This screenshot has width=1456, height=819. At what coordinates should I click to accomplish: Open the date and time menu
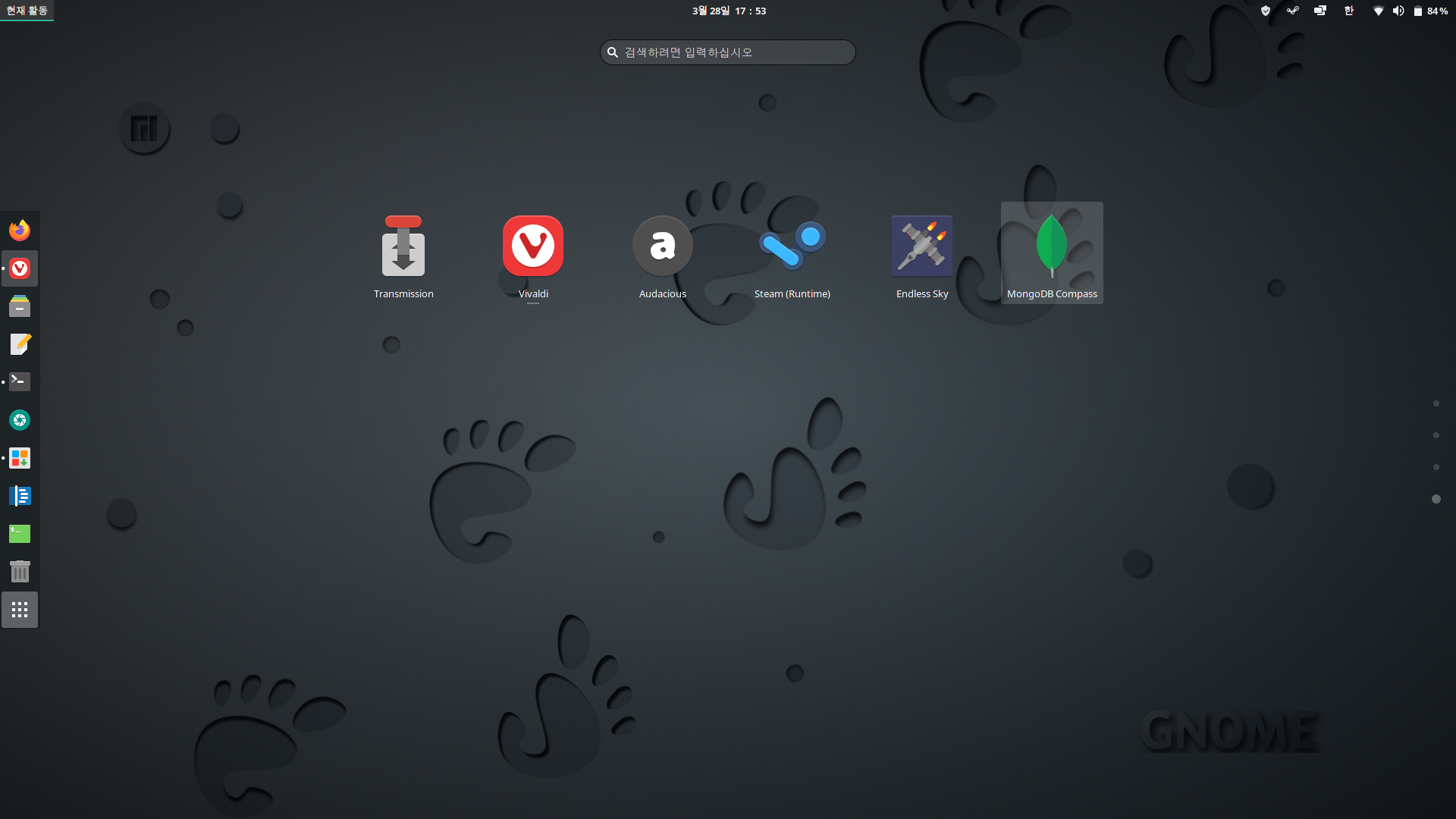click(728, 11)
